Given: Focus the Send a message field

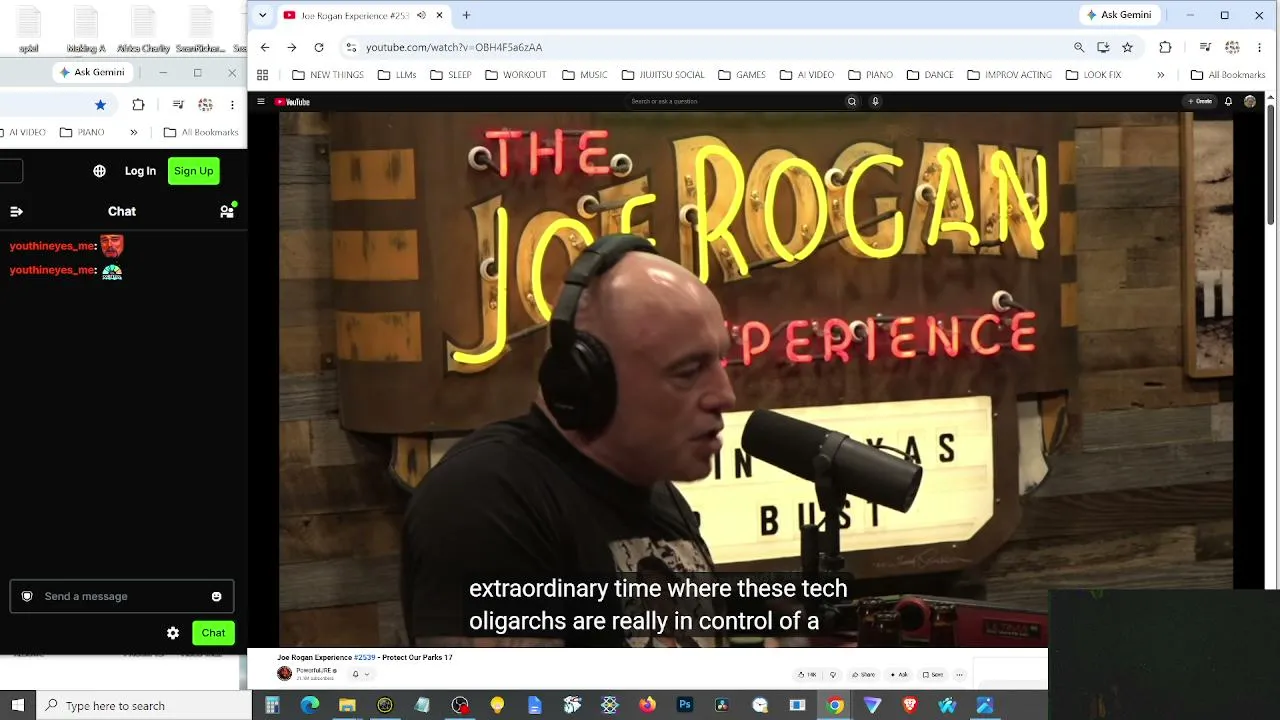Looking at the screenshot, I should click(122, 596).
